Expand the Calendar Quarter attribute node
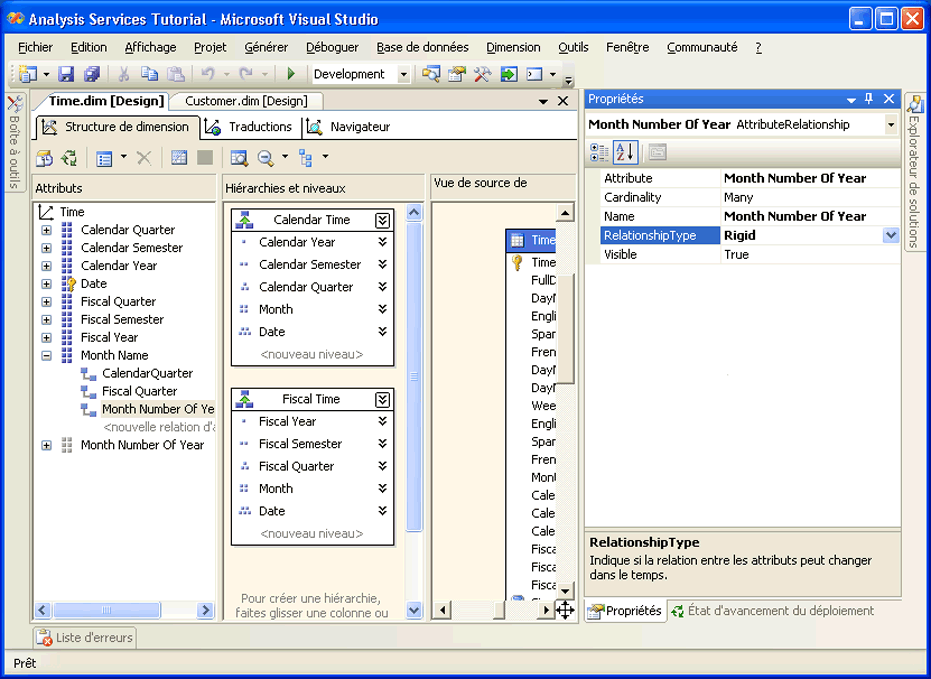 [x=46, y=230]
